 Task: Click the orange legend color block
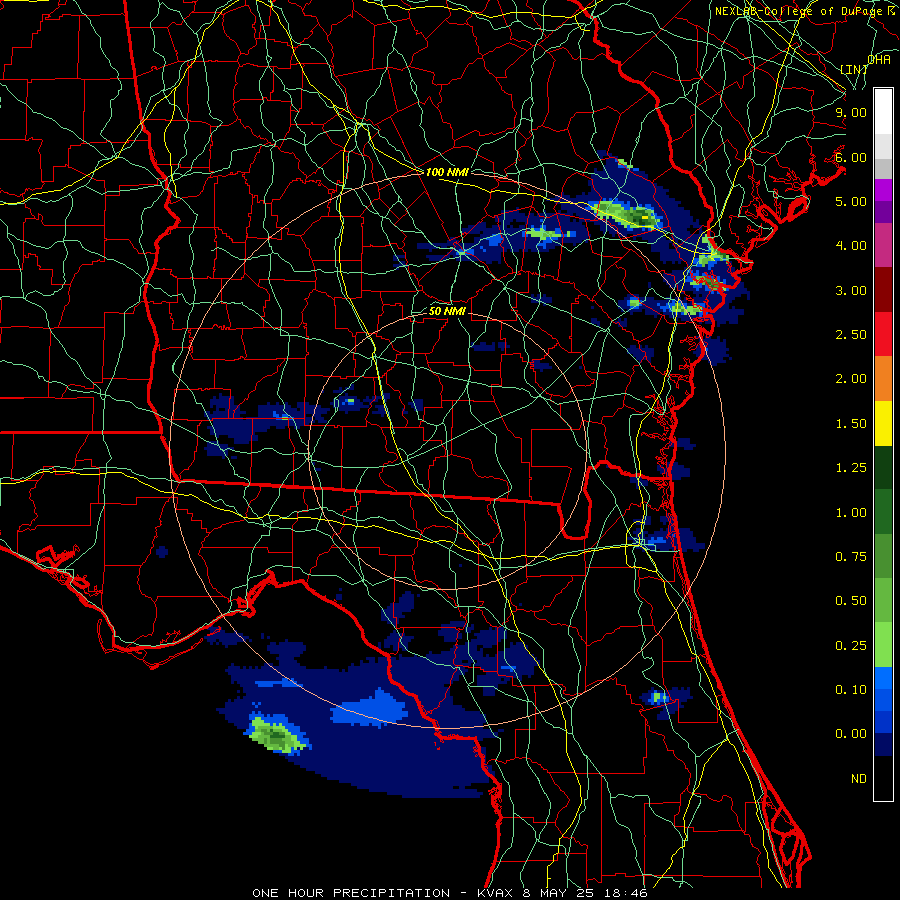coord(883,379)
